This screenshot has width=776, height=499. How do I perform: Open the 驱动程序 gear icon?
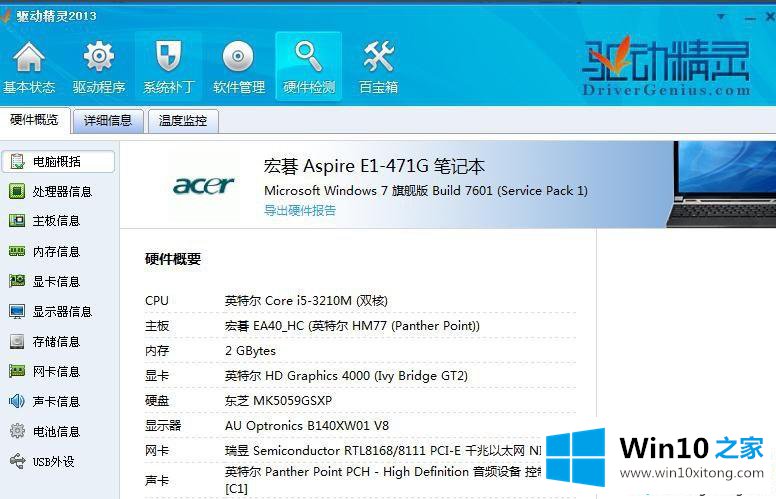click(98, 56)
